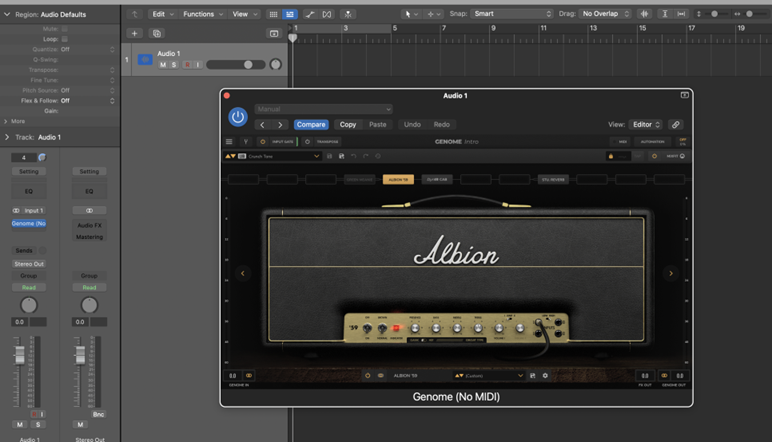The height and width of the screenshot is (442, 772).
Task: Click the Genome redo arrow icon
Action: click(x=366, y=156)
